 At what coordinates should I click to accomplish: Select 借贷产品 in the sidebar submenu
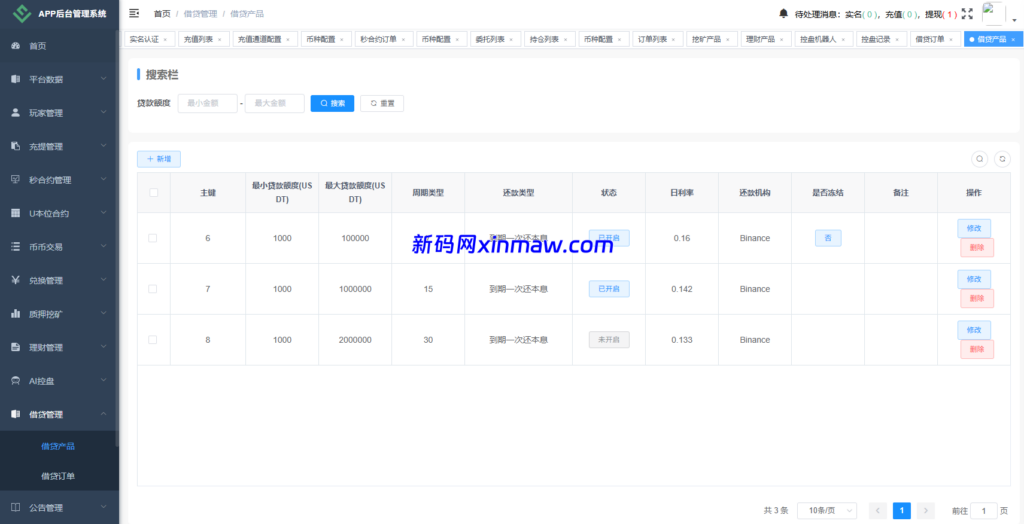point(58,447)
